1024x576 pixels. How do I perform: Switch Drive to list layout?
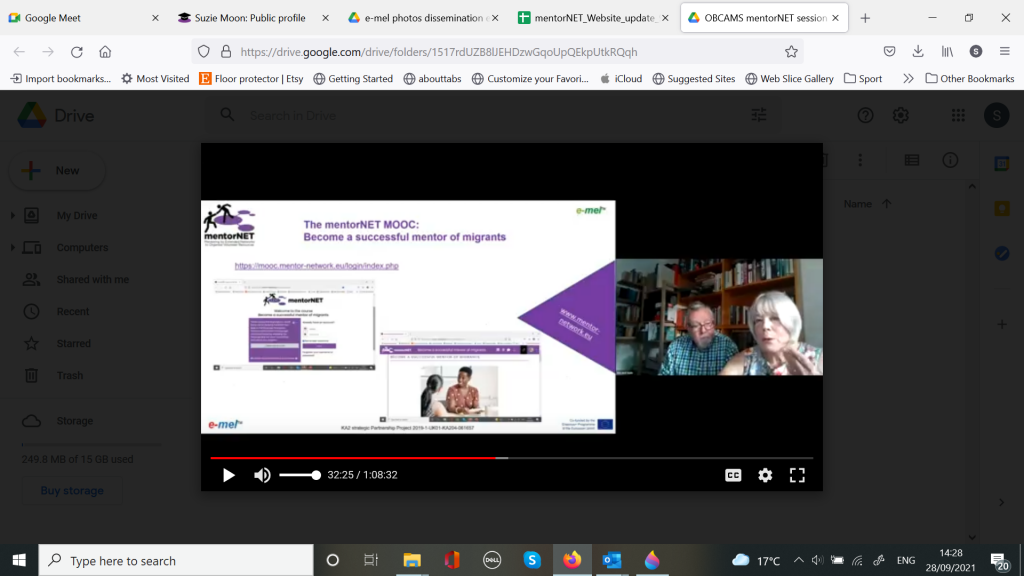[x=912, y=160]
